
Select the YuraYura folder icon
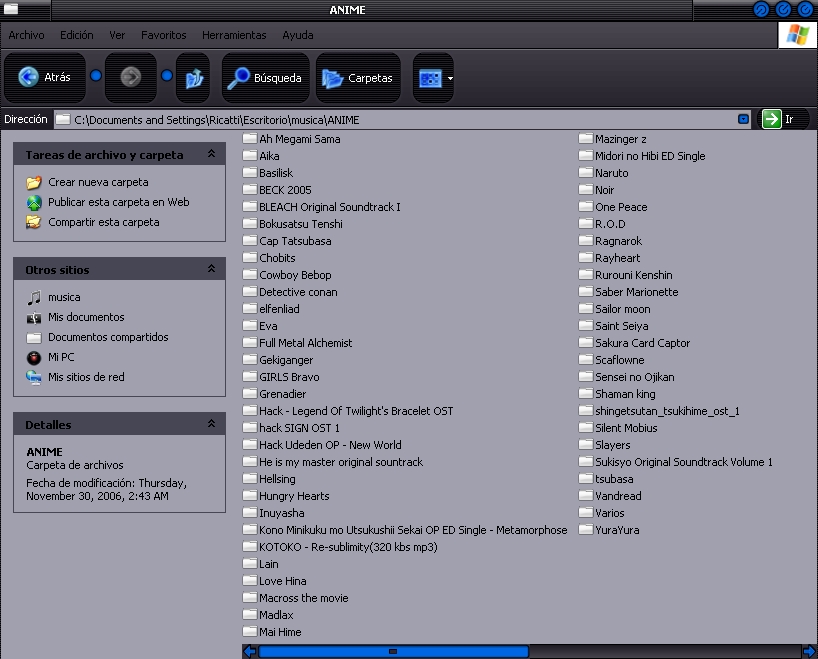(586, 530)
